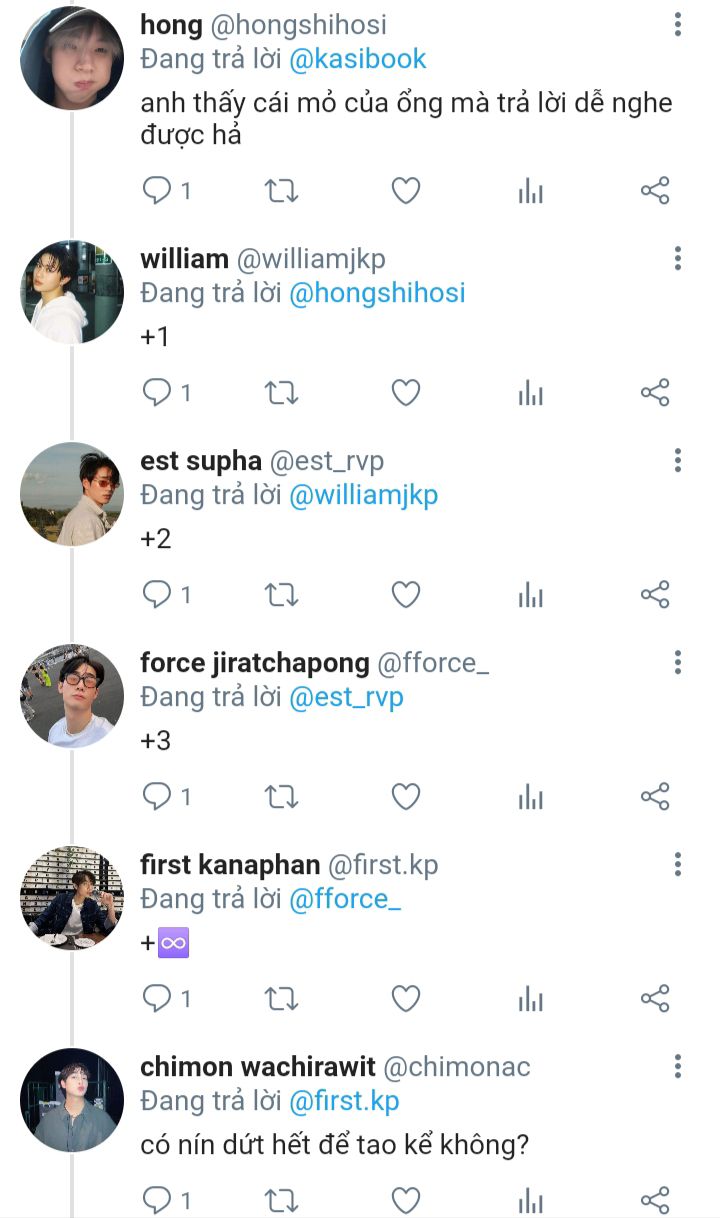Open more options on hong's tweet
Image resolution: width=720 pixels, height=1218 pixels.
pyautogui.click(x=678, y=25)
